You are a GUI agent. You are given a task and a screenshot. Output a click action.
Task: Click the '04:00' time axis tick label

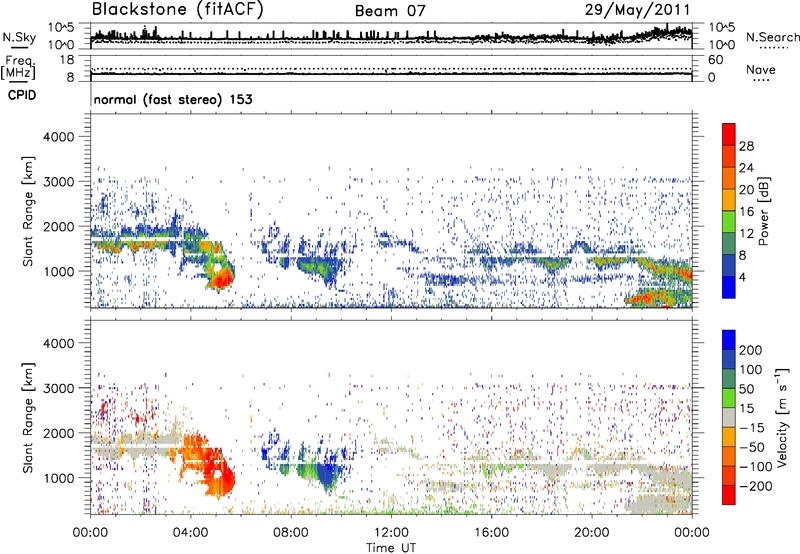pos(190,533)
